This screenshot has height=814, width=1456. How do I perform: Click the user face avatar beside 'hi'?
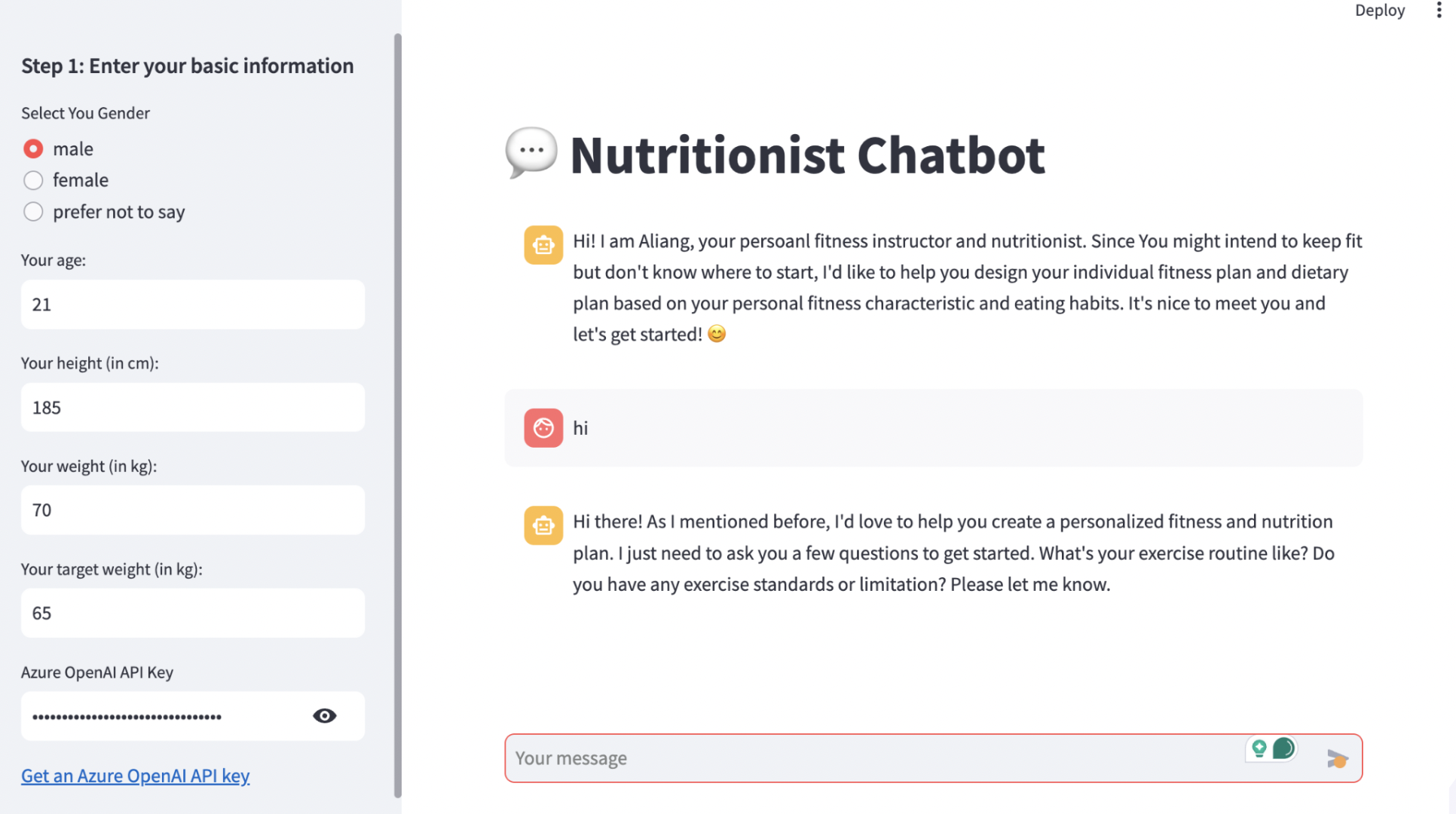[543, 428]
